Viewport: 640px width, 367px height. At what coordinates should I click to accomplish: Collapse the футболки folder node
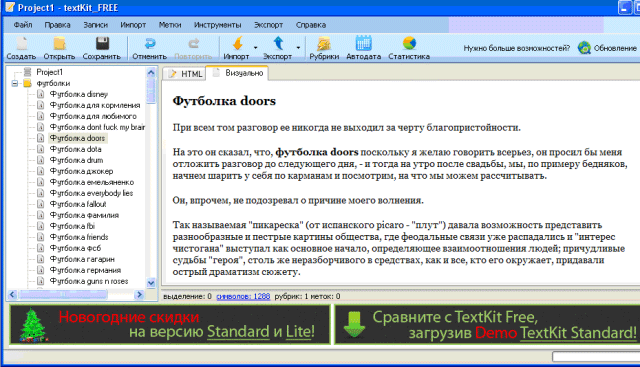tap(15, 83)
